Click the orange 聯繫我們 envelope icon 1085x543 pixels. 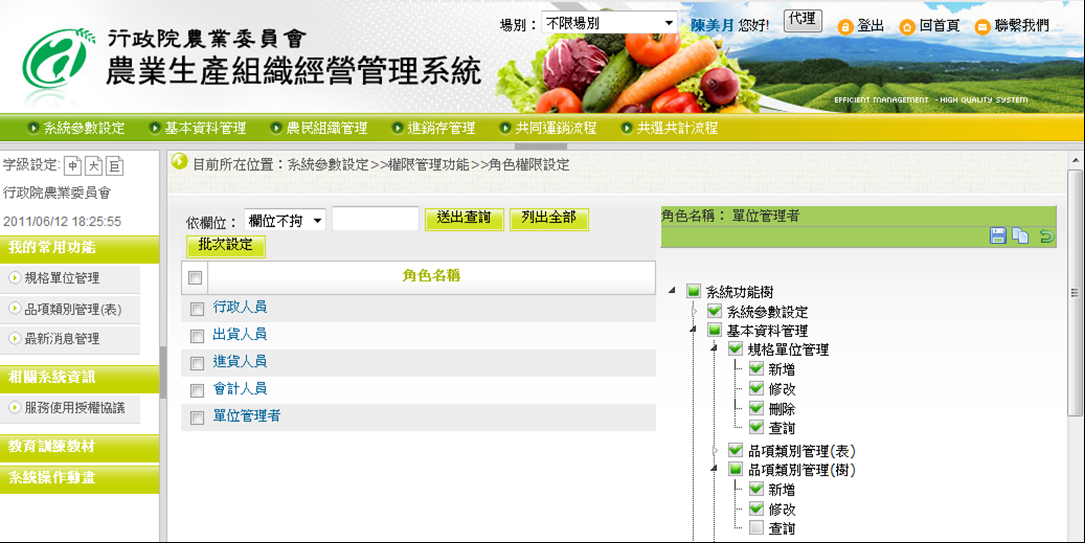(x=982, y=27)
